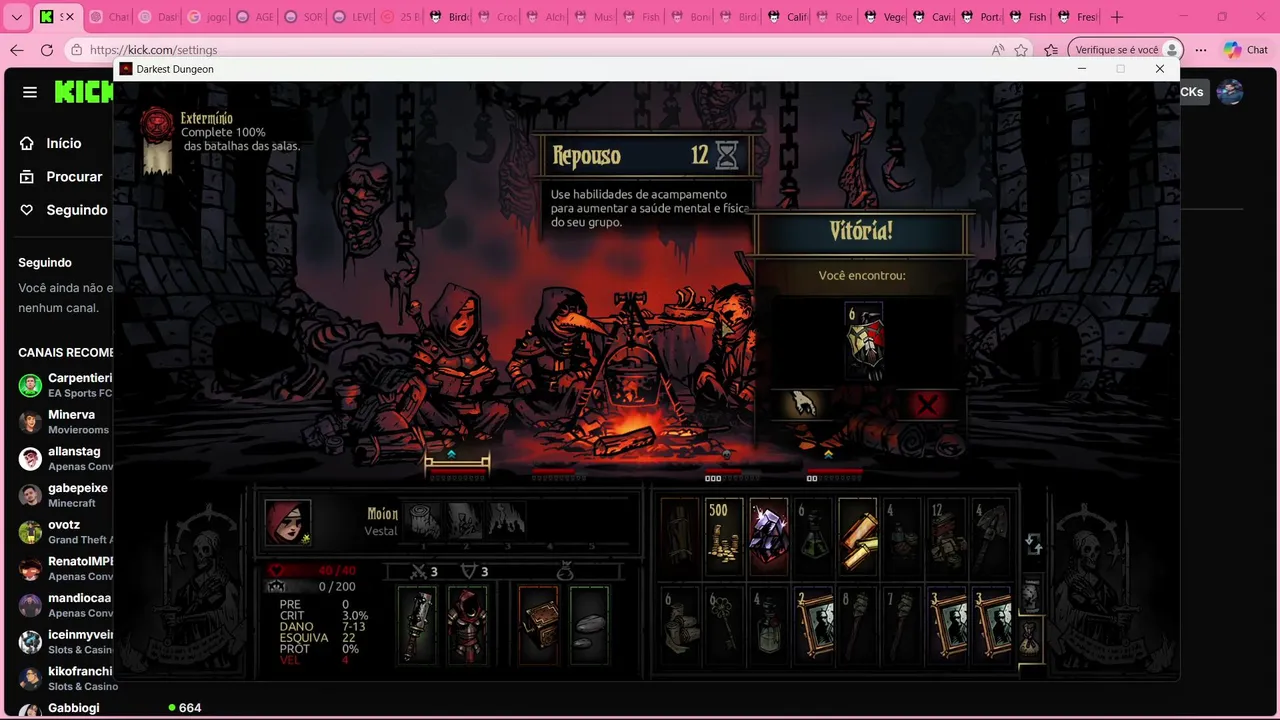Viewport: 1280px width, 720px height.
Task: Click Moion's mace weapon slot
Action: pos(416,625)
